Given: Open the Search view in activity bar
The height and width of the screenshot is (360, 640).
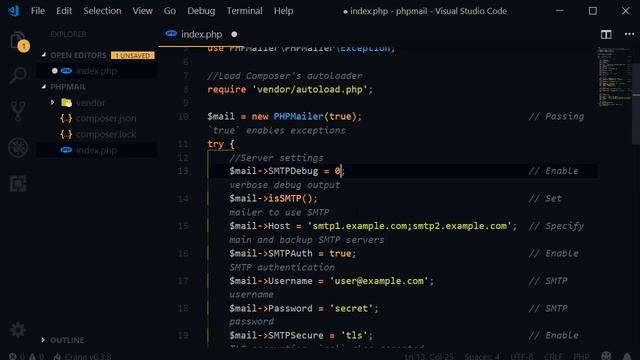Looking at the screenshot, I should (18, 76).
